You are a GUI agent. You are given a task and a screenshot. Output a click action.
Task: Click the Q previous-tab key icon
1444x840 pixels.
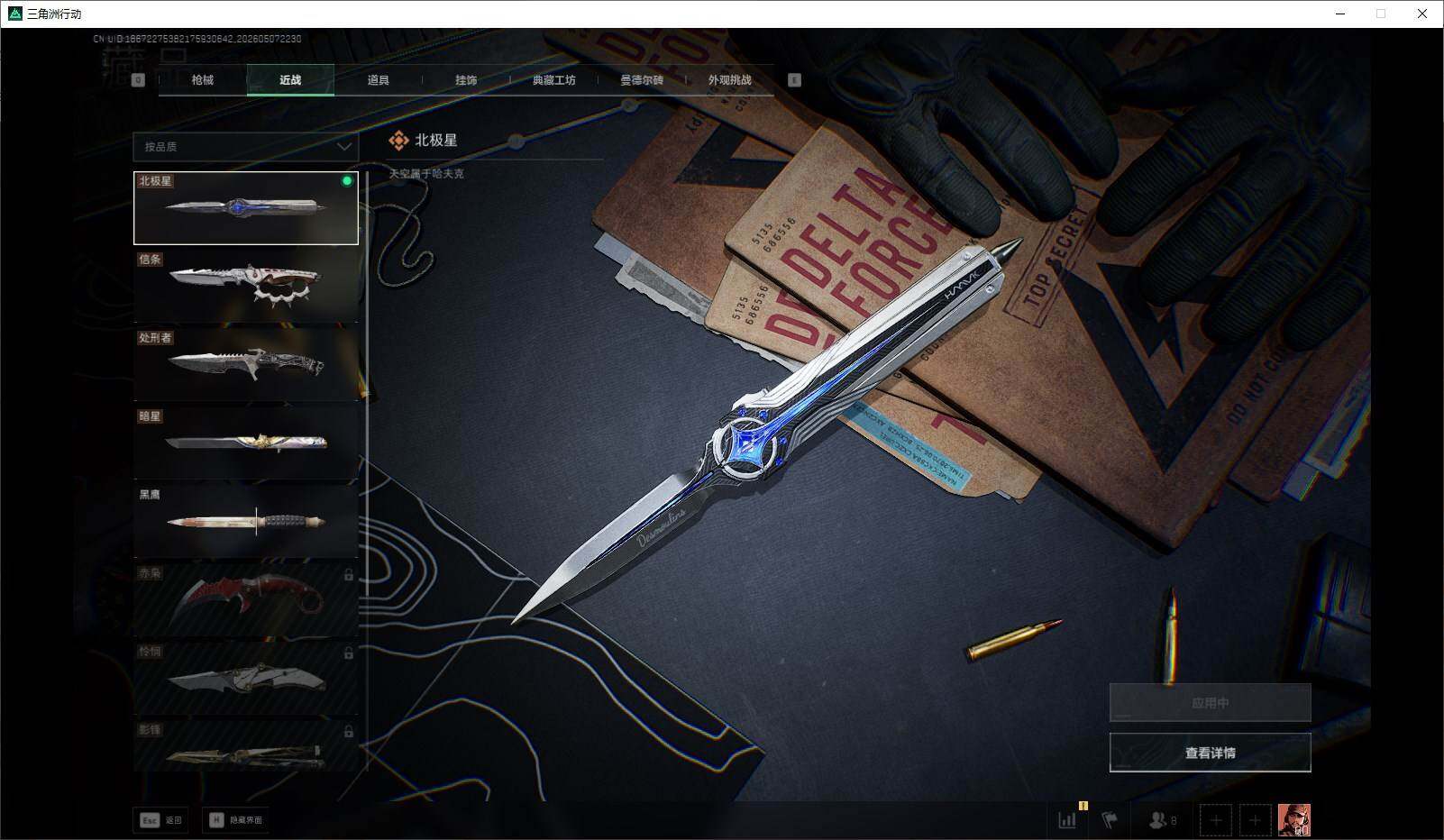138,80
